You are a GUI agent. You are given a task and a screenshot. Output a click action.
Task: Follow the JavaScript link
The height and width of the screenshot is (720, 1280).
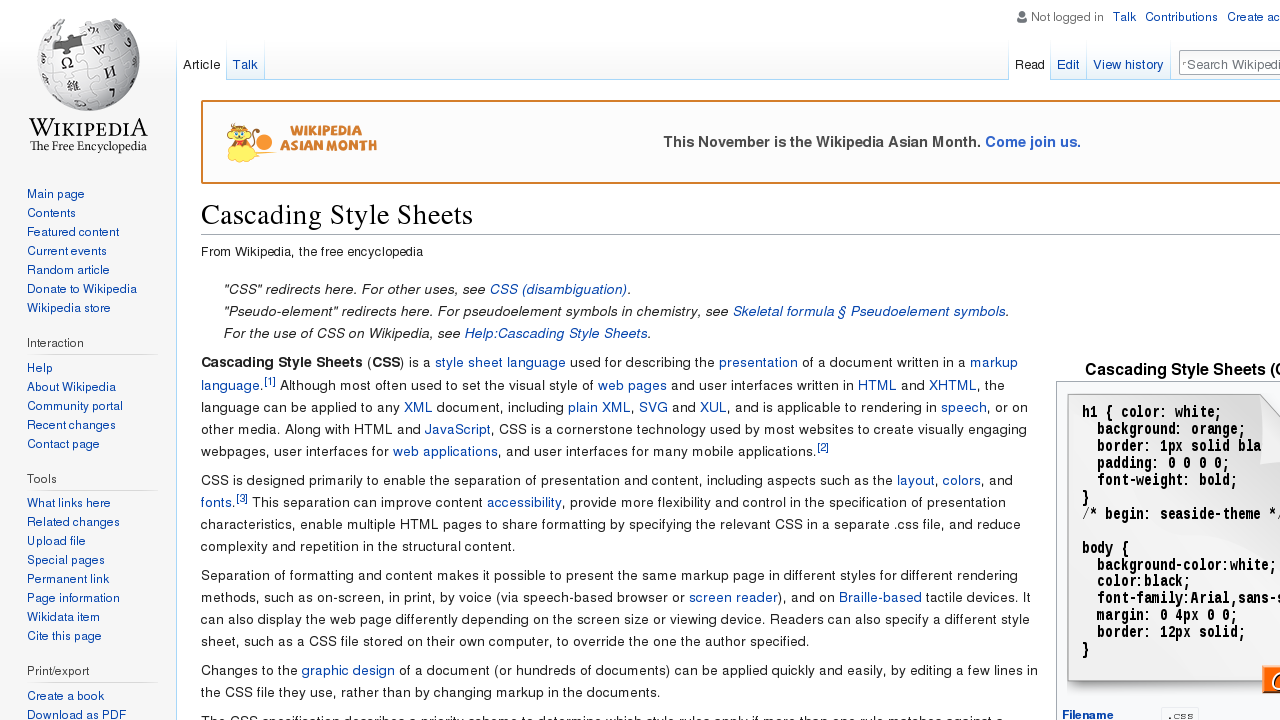pos(458,429)
